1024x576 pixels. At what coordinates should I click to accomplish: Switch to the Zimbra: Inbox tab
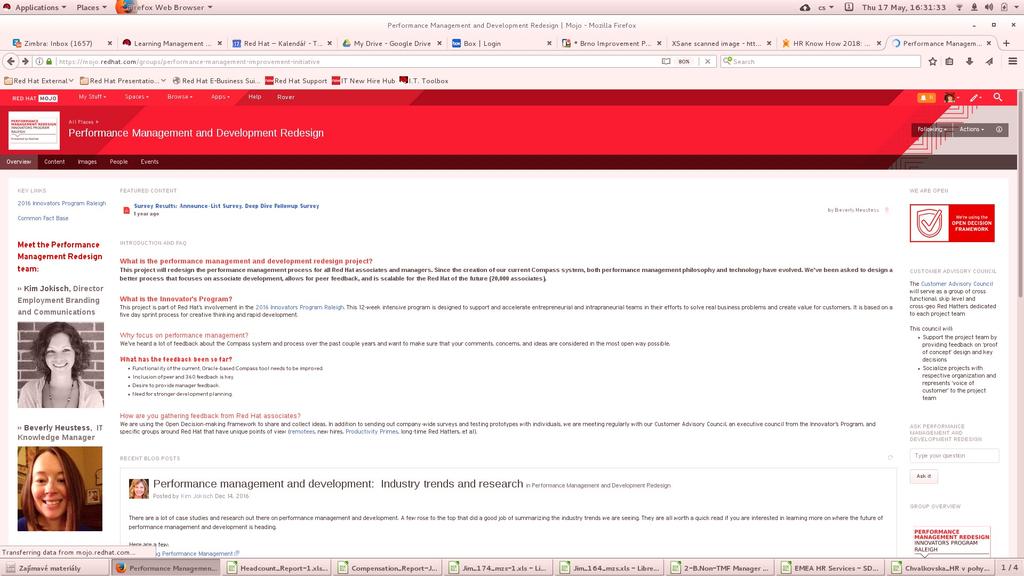57,43
